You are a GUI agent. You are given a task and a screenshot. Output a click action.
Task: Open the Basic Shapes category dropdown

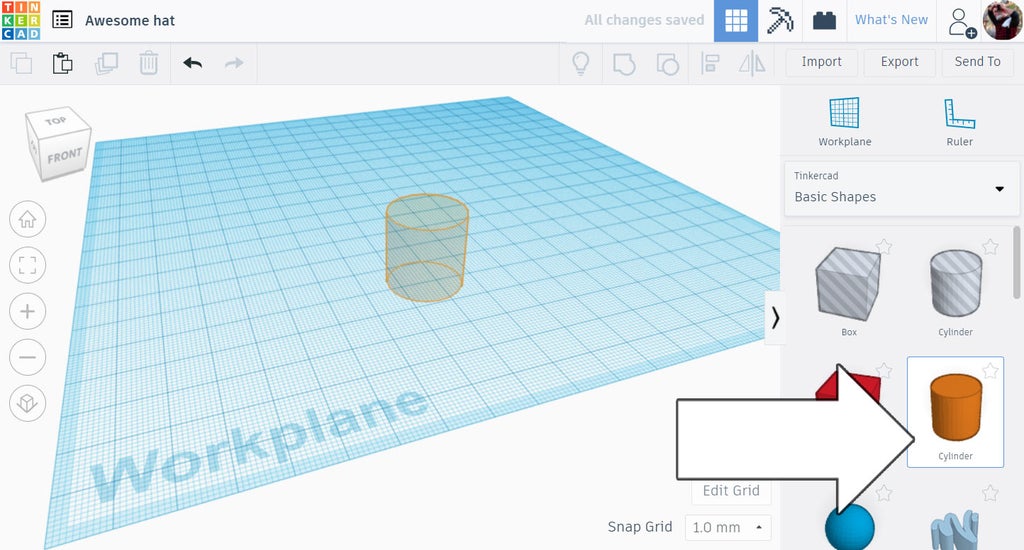pyautogui.click(x=901, y=188)
